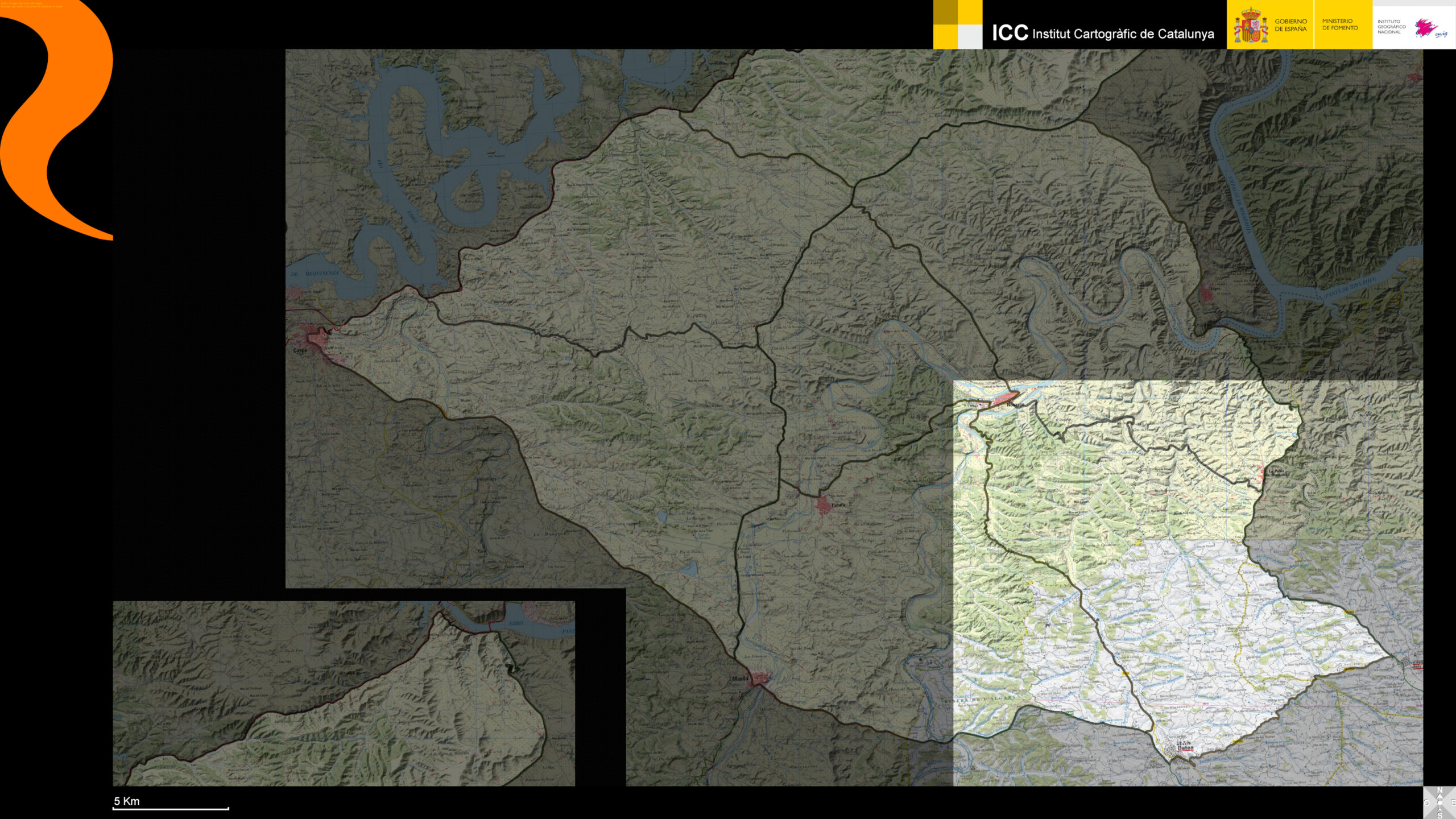Image resolution: width=1456 pixels, height=819 pixels.
Task: Select the town of Nonaspe on the map
Action: coord(1004,397)
